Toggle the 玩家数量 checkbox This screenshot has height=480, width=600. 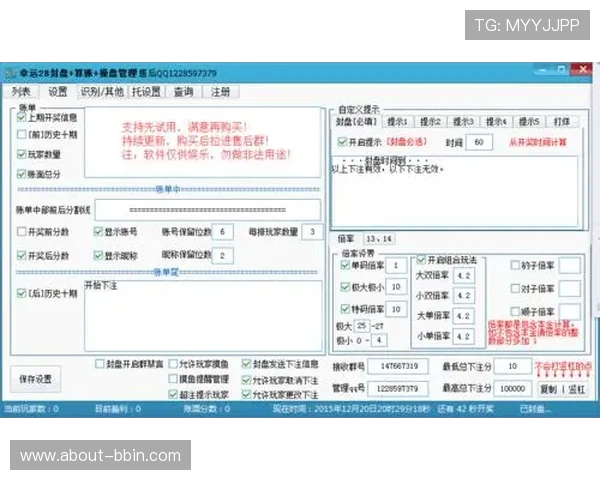click(x=21, y=154)
